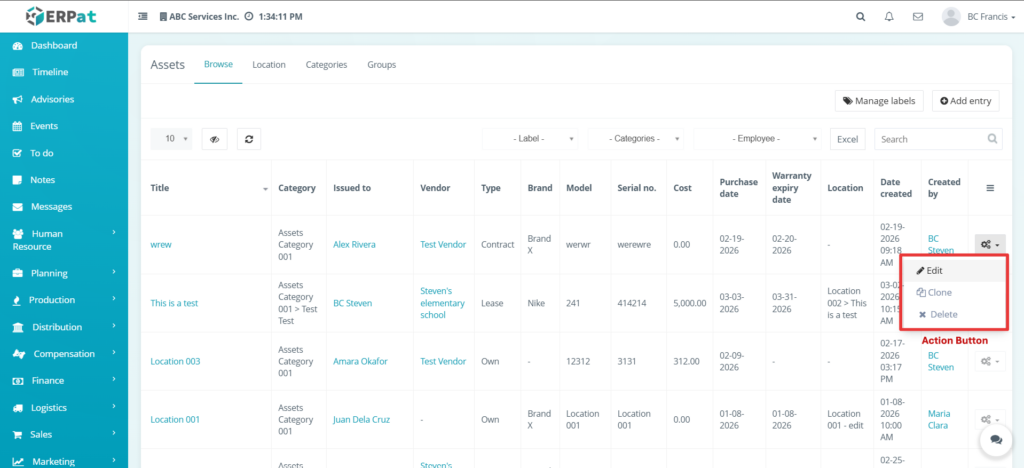Open the Label filter dropdown
Screen dimensions: 1024x468
coord(530,139)
